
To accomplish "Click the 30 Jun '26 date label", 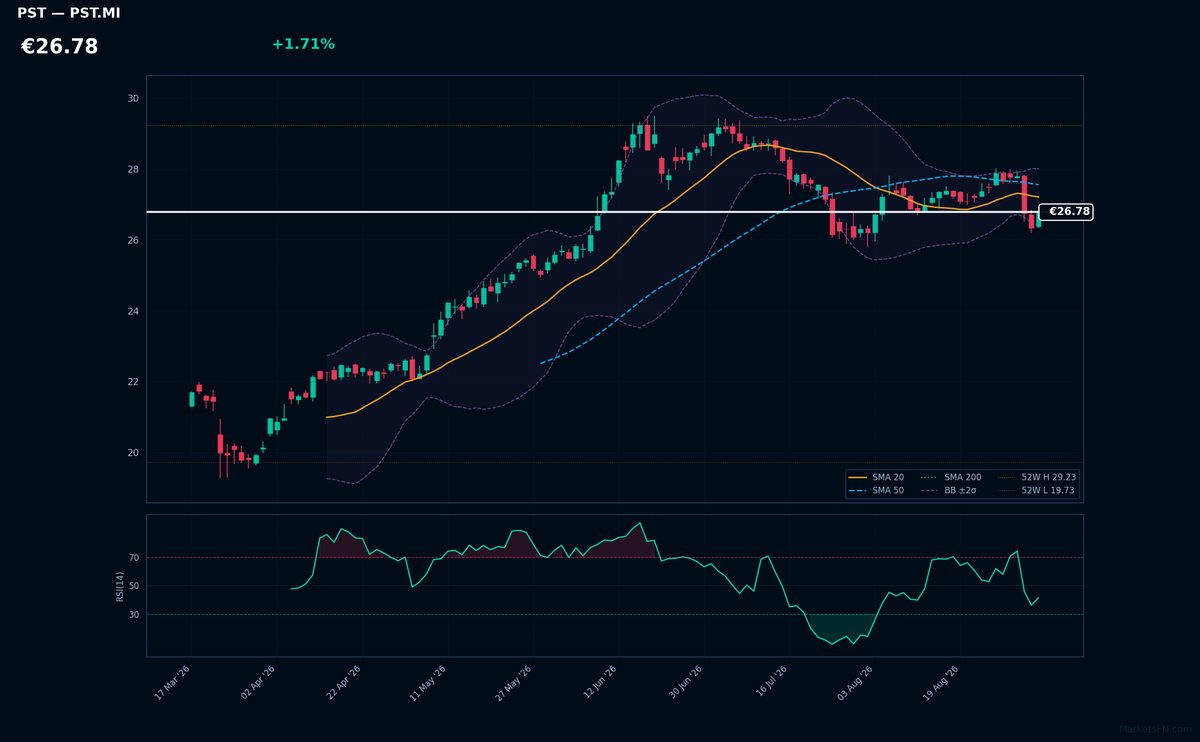I will (685, 683).
